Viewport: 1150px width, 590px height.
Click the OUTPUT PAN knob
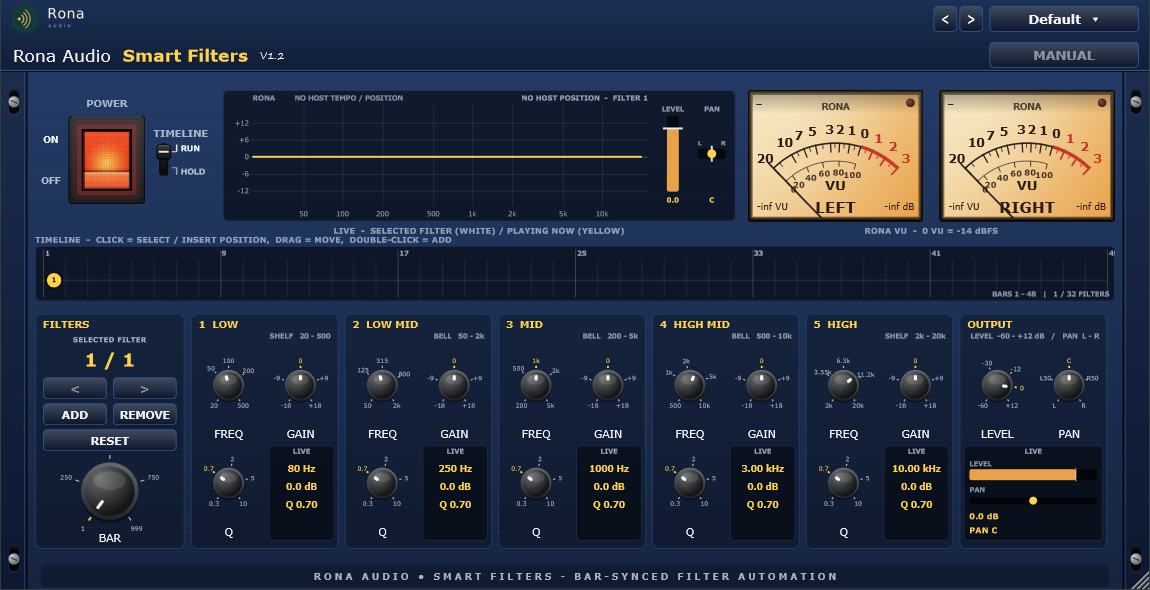1069,385
